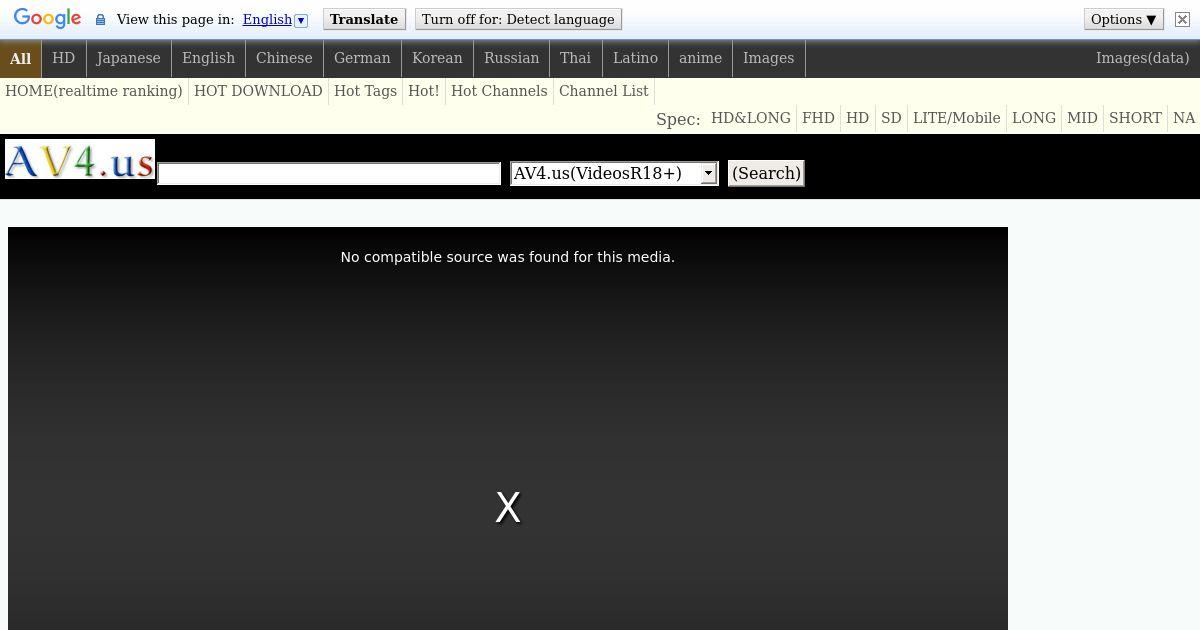Switch to the Korean tab
The image size is (1200, 630).
(437, 58)
